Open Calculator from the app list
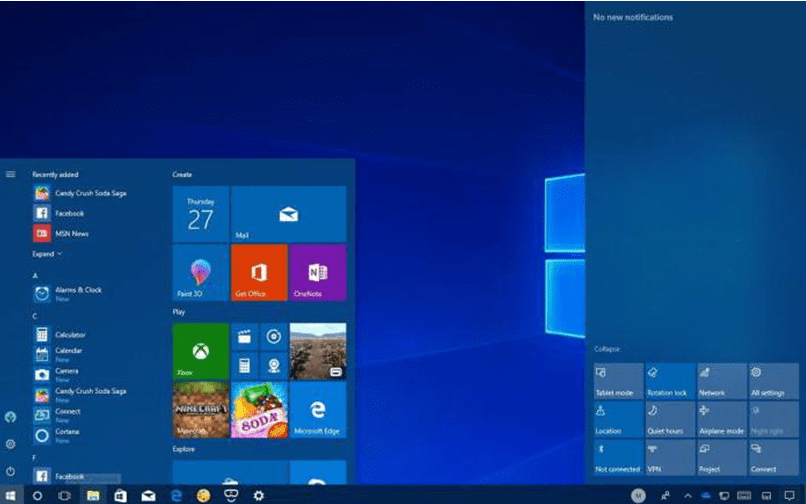 tap(70, 335)
